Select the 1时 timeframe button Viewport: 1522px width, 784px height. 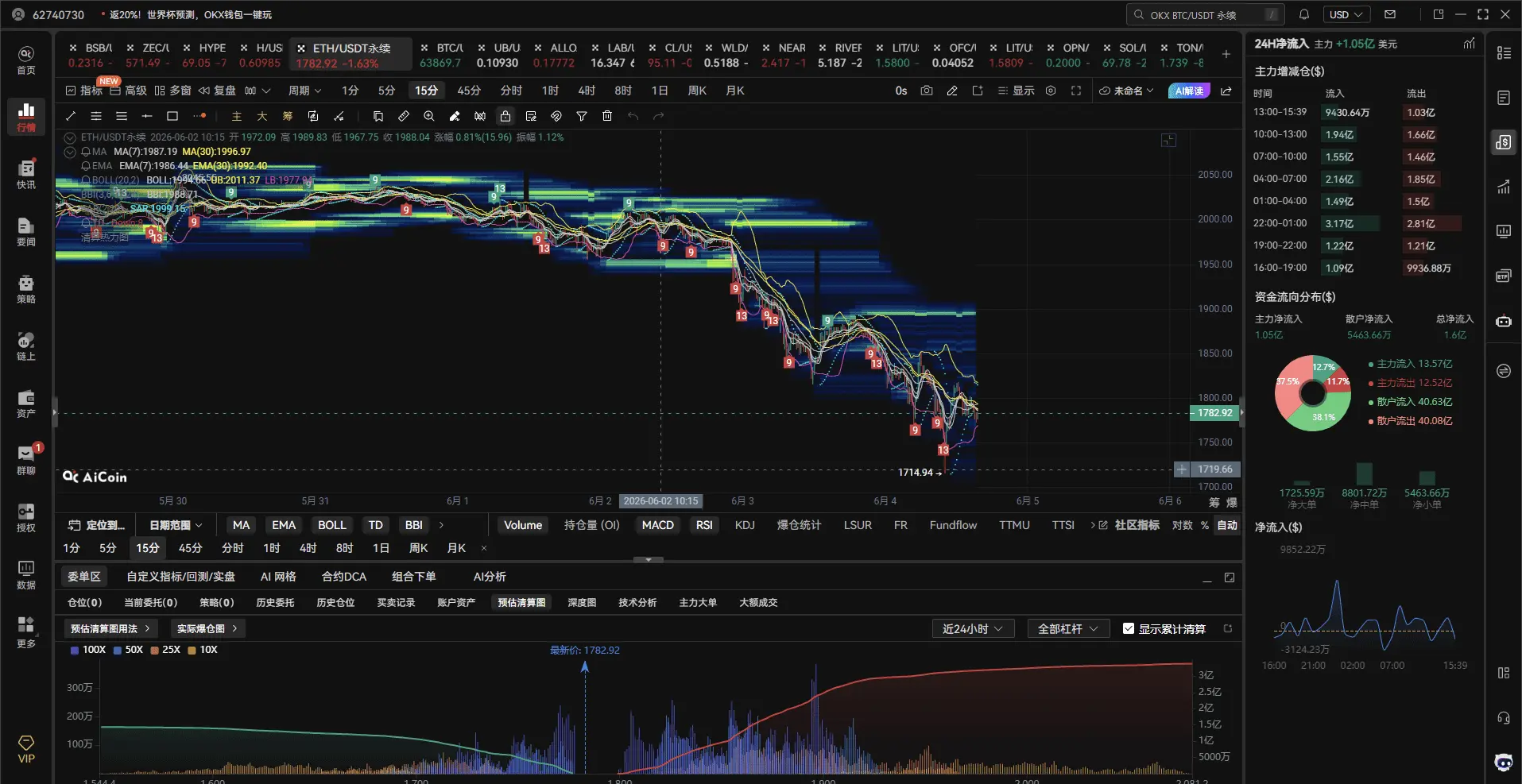(550, 91)
